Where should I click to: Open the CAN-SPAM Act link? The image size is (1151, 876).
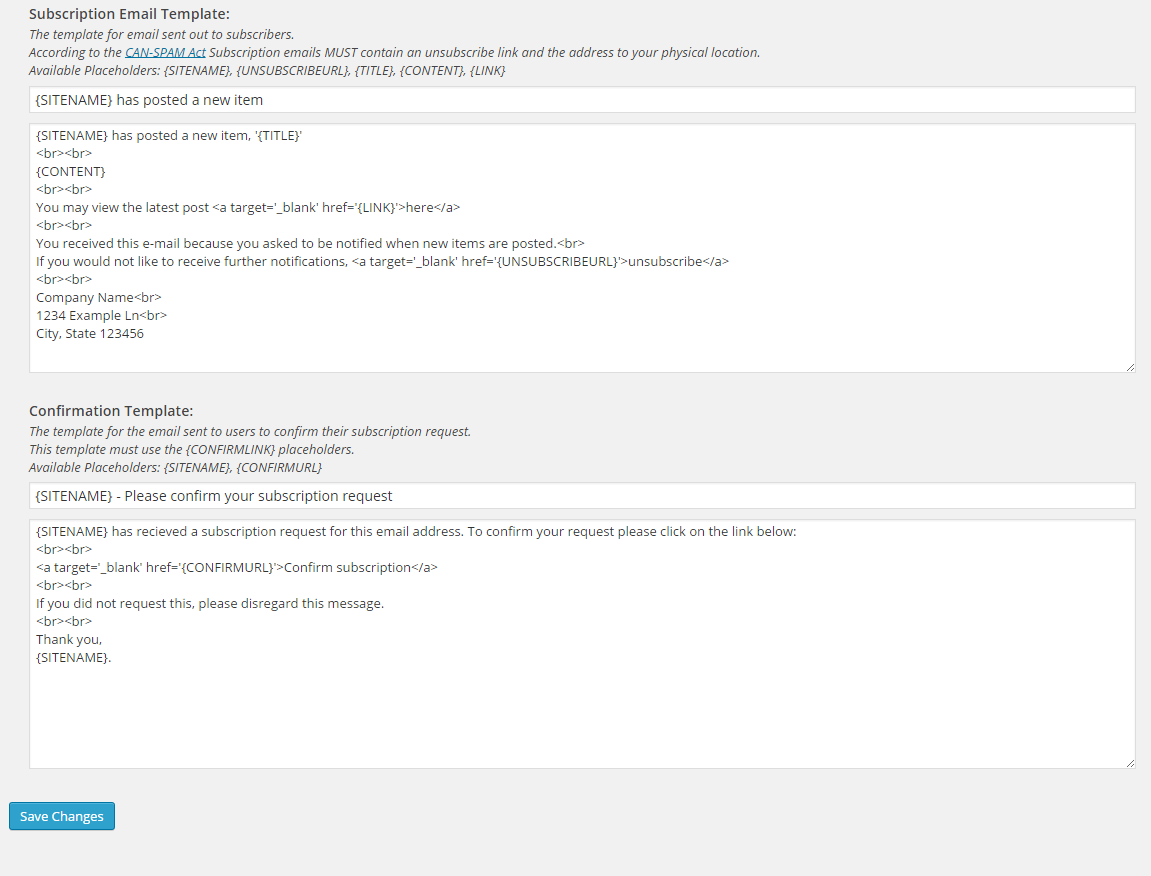pyautogui.click(x=165, y=53)
